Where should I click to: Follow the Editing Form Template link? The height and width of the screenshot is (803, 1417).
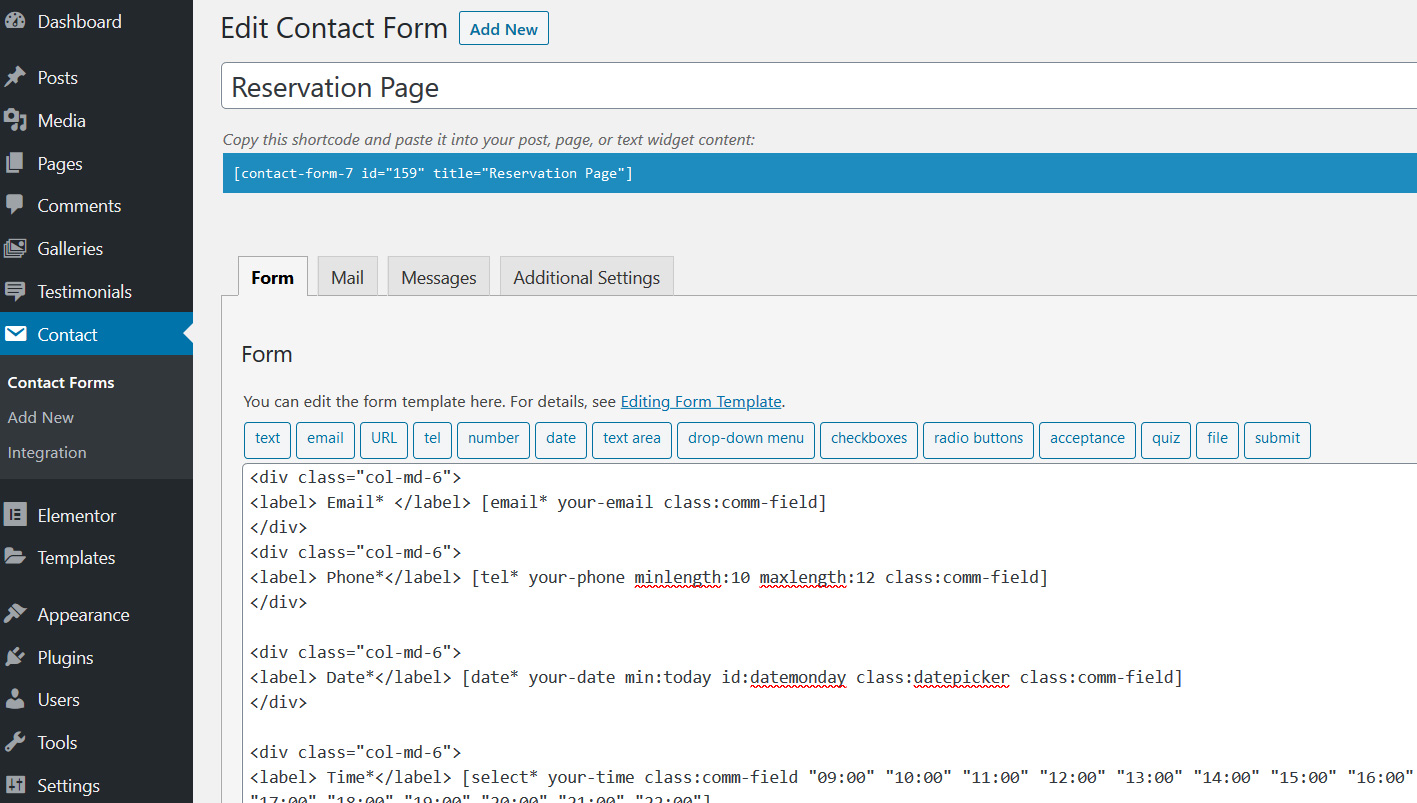pyautogui.click(x=700, y=402)
